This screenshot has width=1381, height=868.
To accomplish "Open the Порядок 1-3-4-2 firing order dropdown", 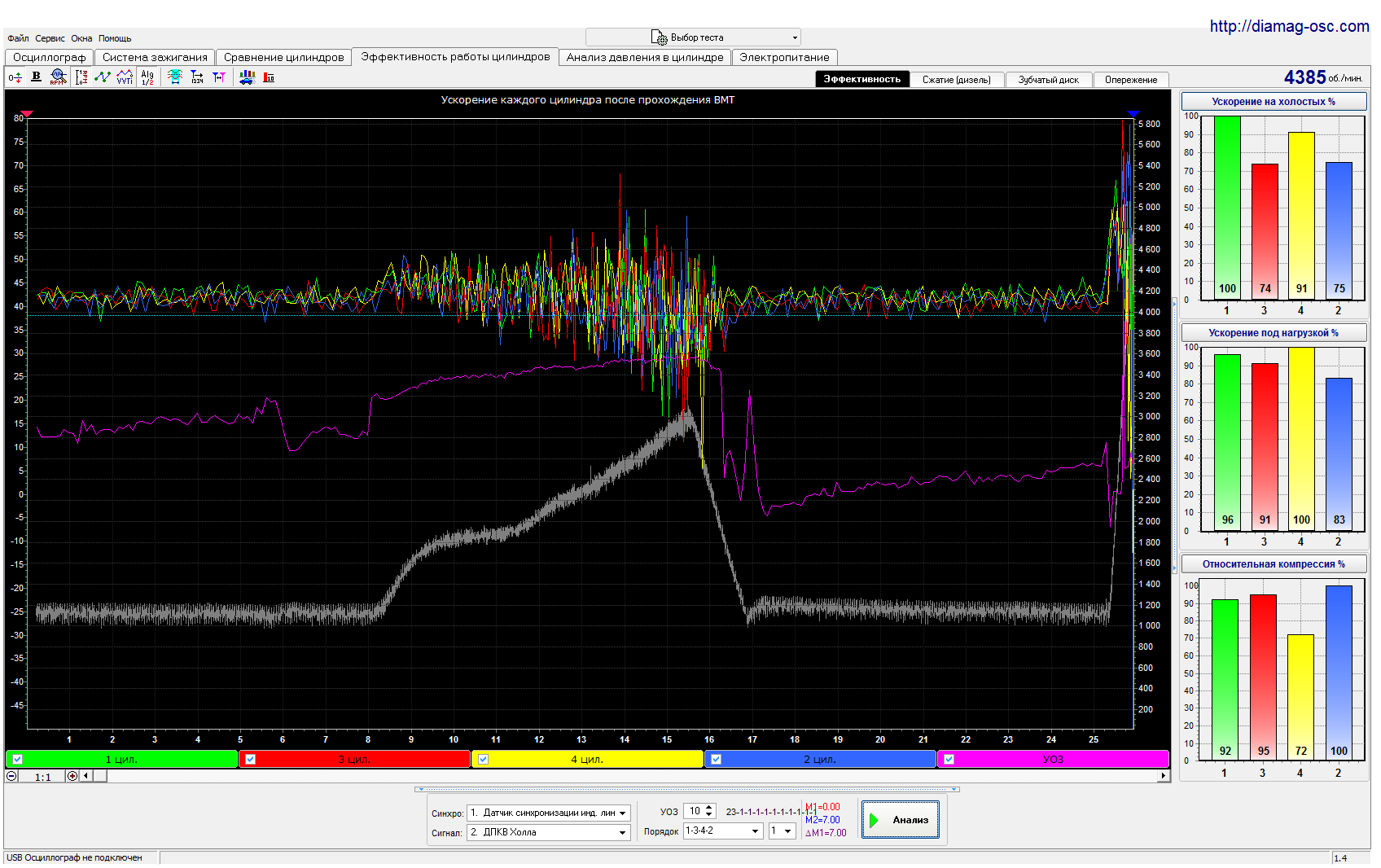I will click(x=723, y=831).
